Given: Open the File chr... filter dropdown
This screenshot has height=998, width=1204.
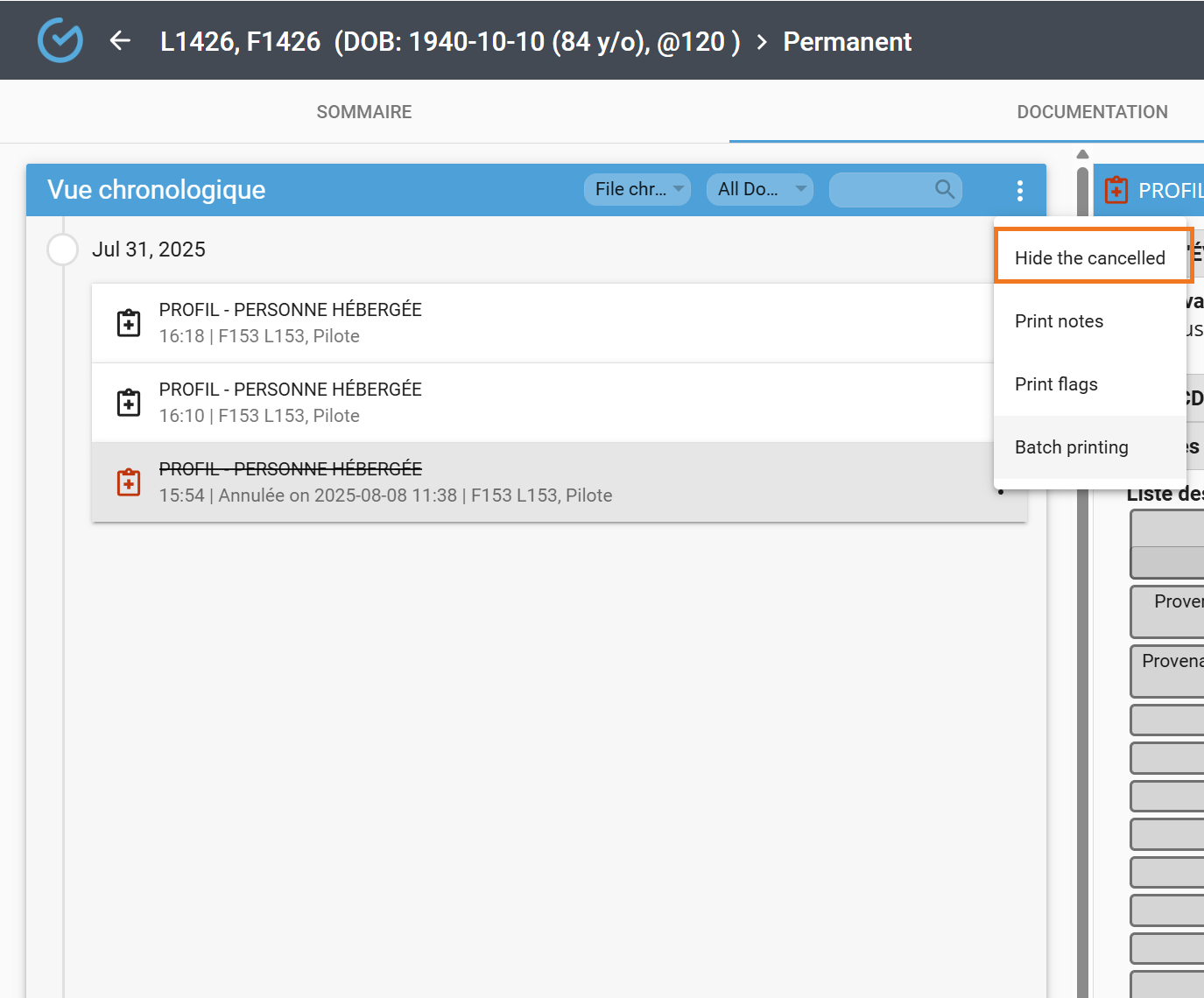Looking at the screenshot, I should click(x=637, y=189).
